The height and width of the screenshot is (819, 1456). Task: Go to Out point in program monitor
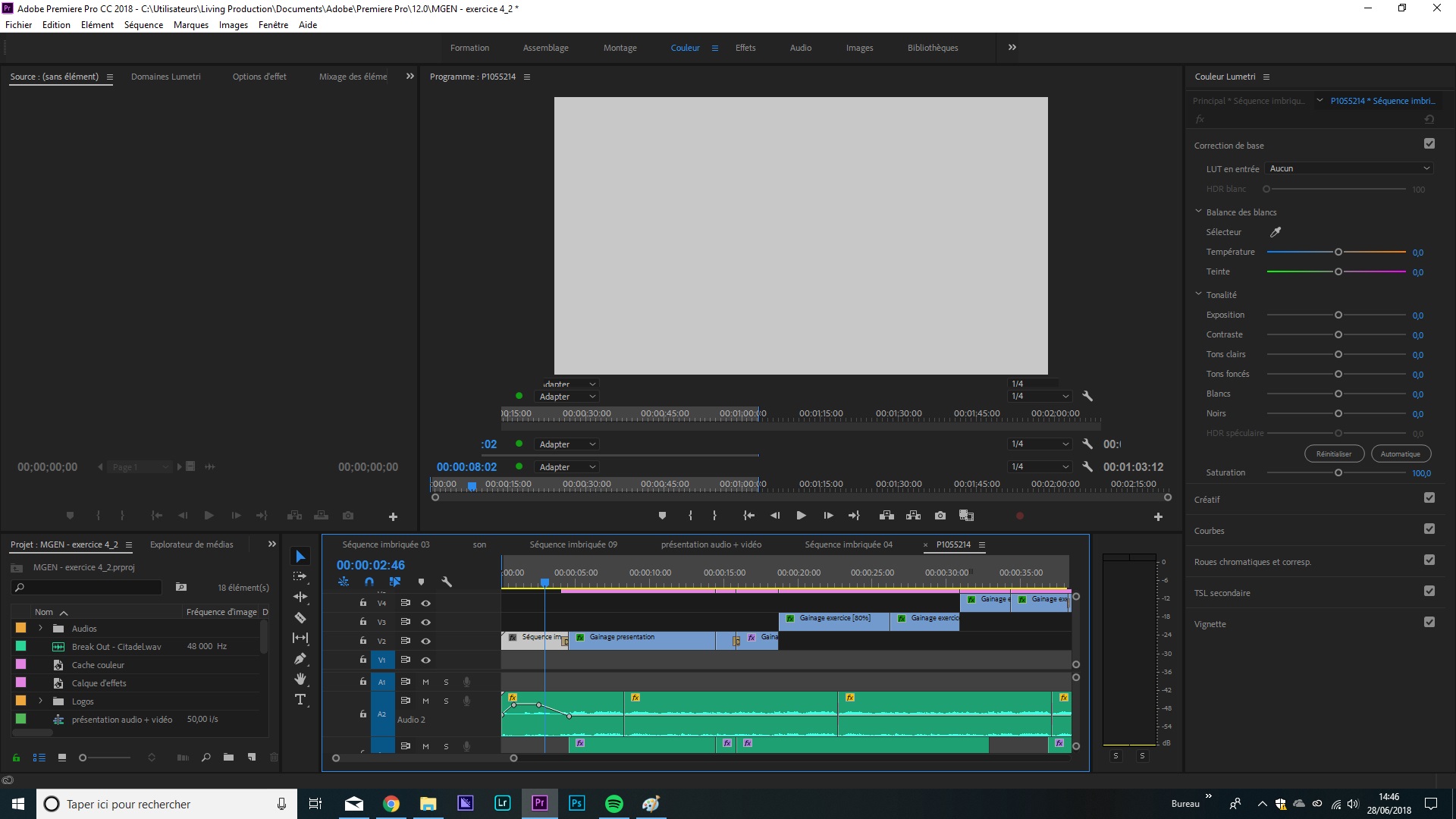tap(854, 516)
